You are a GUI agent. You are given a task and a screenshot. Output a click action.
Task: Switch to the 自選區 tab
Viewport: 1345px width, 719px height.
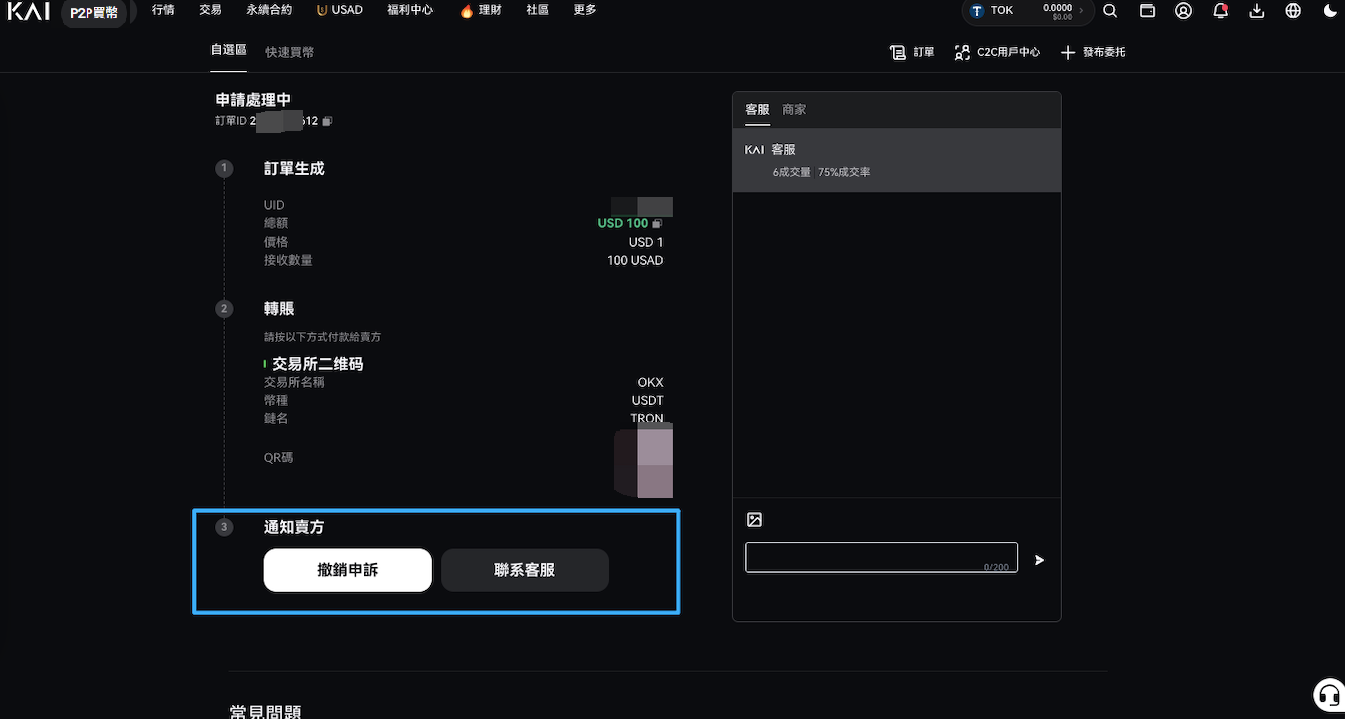(228, 50)
